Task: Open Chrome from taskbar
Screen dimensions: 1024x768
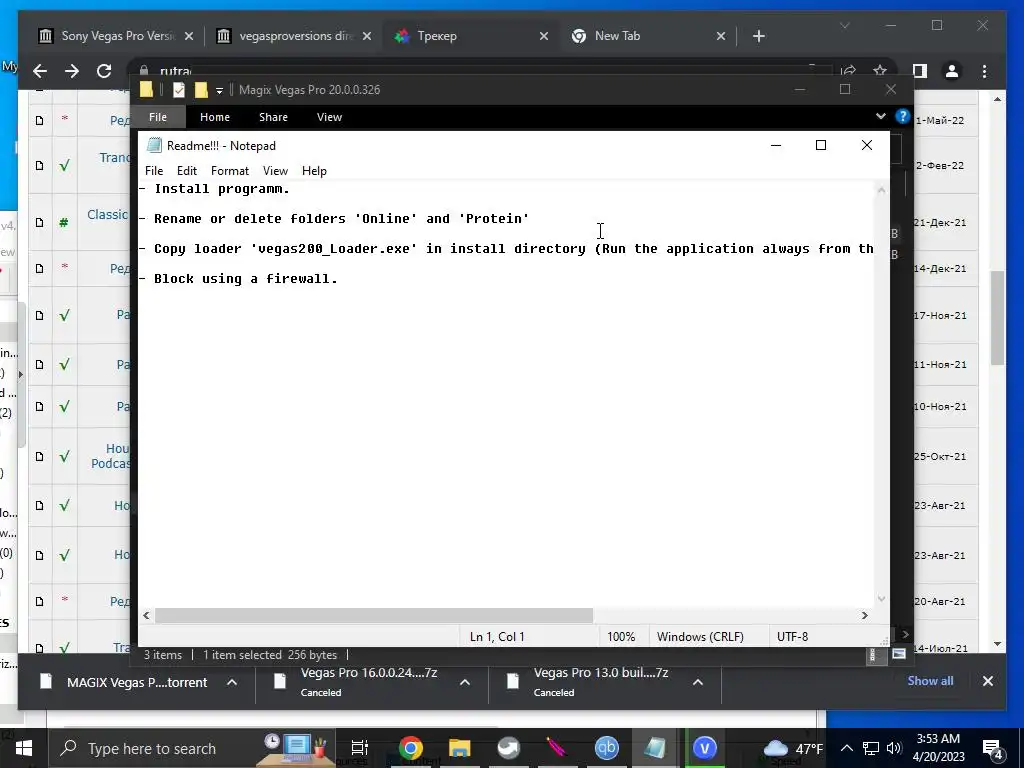Action: (x=411, y=748)
